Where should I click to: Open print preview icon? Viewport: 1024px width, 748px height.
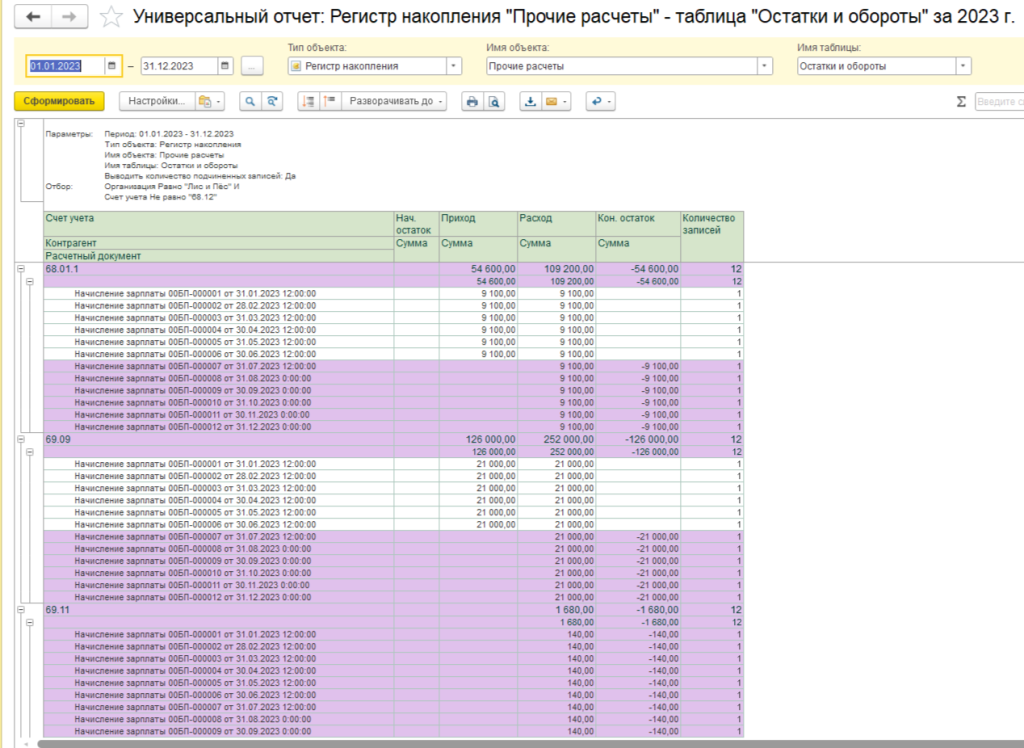coord(494,101)
